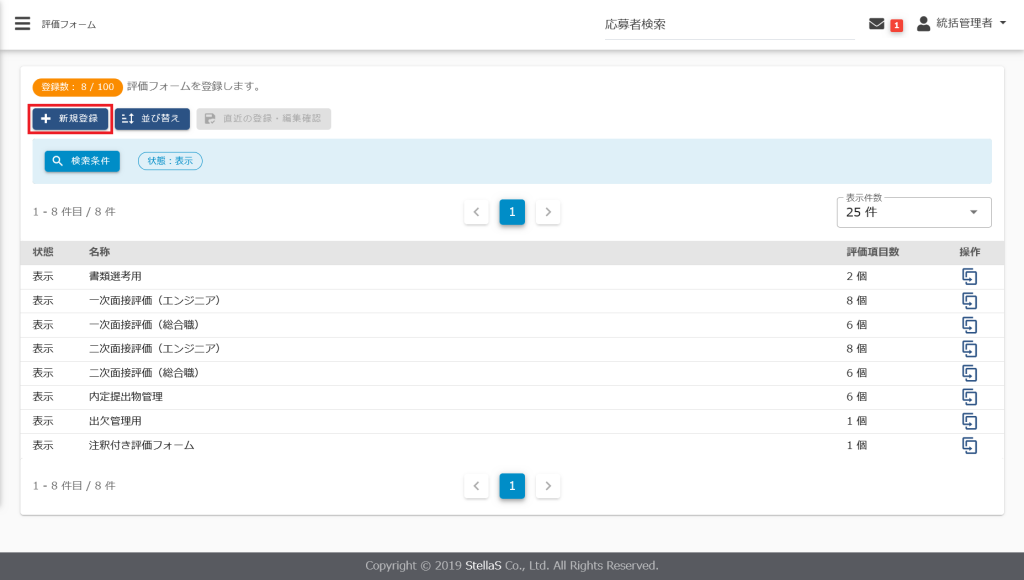This screenshot has height=580, width=1024.
Task: Click the 状態：表示 filter chip
Action: (170, 161)
